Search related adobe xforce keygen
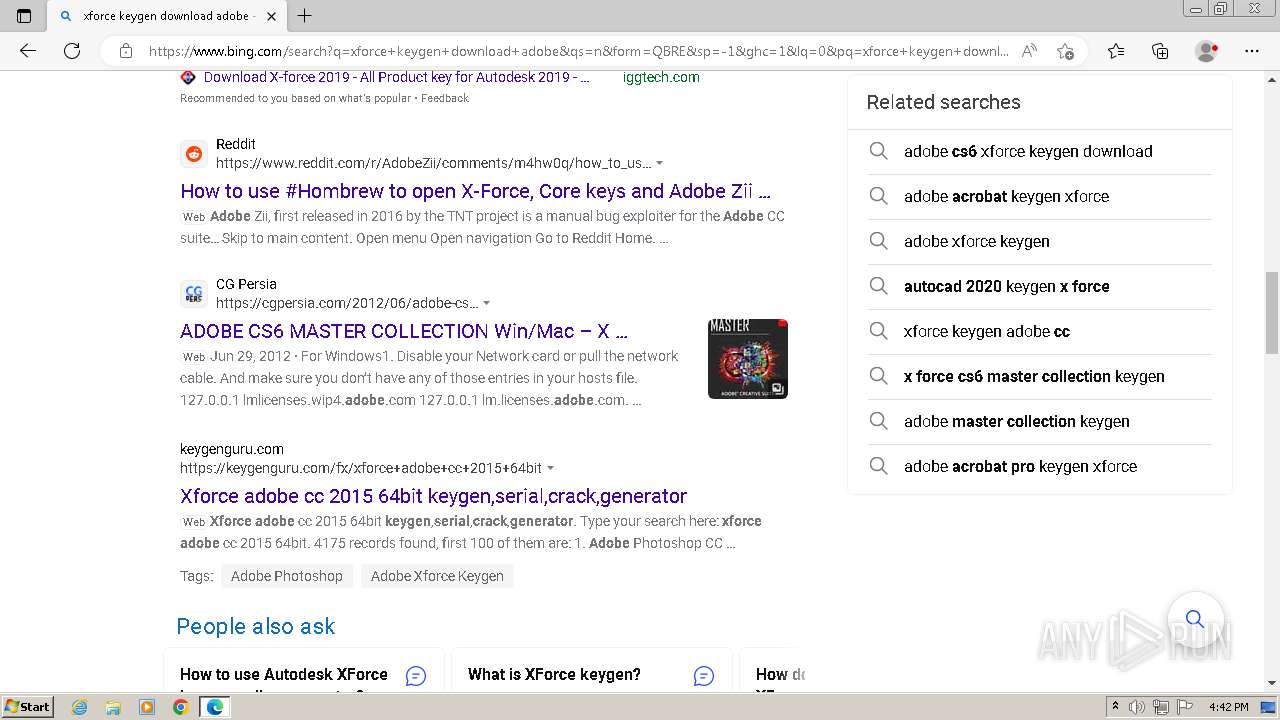Viewport: 1280px width, 720px height. [1039, 242]
